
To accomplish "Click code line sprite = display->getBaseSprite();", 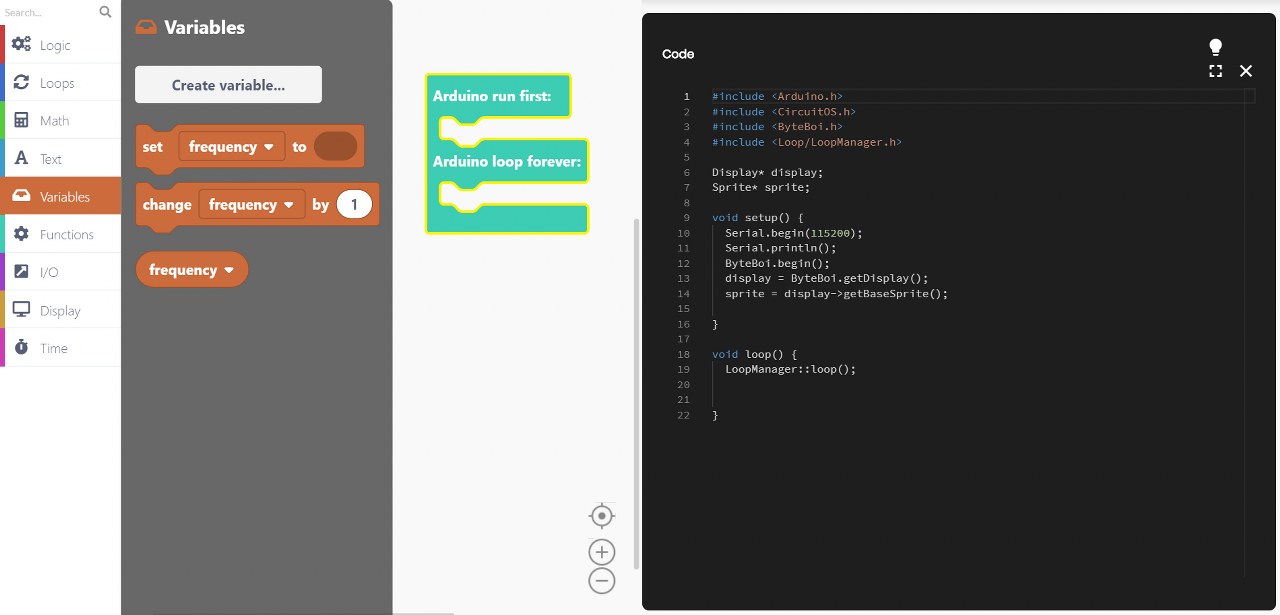I will pyautogui.click(x=836, y=294).
